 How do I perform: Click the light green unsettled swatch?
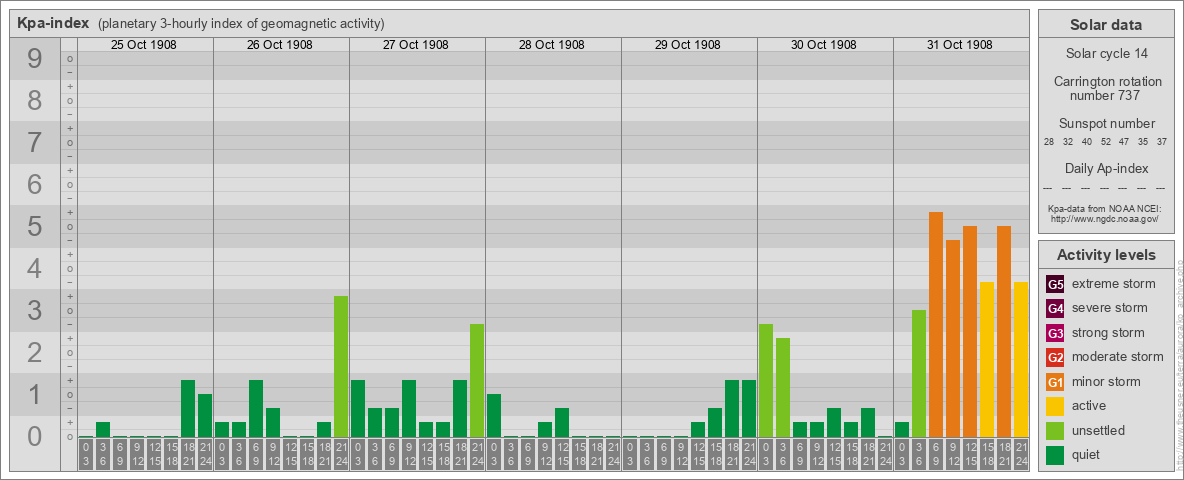point(1056,431)
